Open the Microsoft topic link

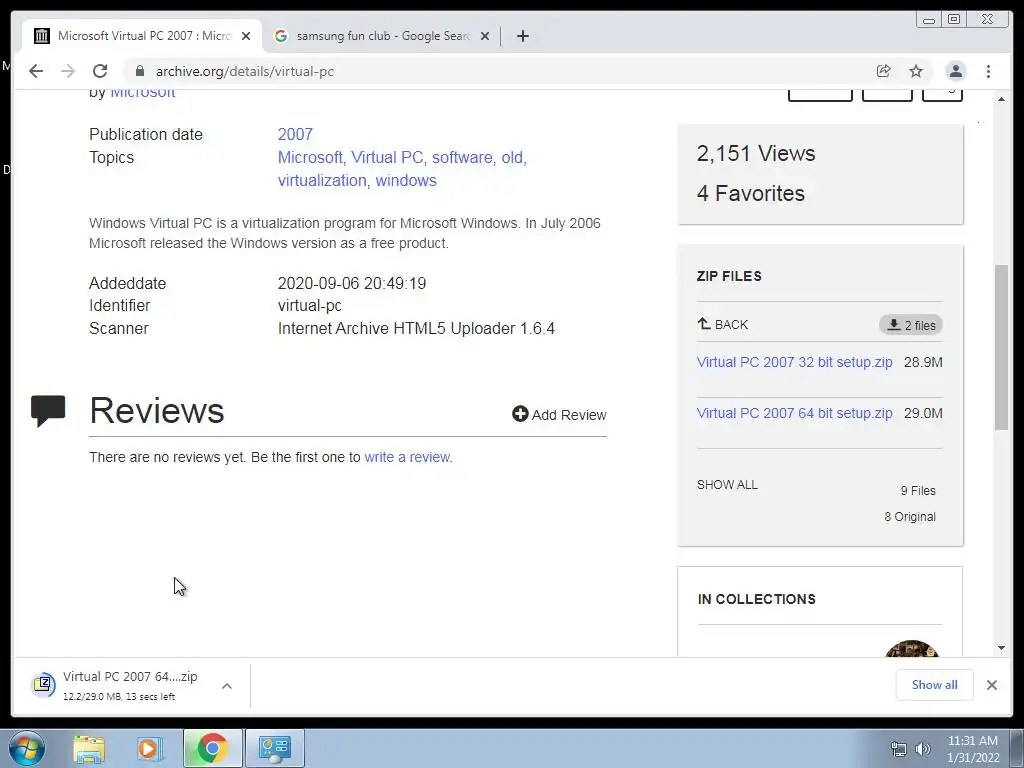pos(310,157)
